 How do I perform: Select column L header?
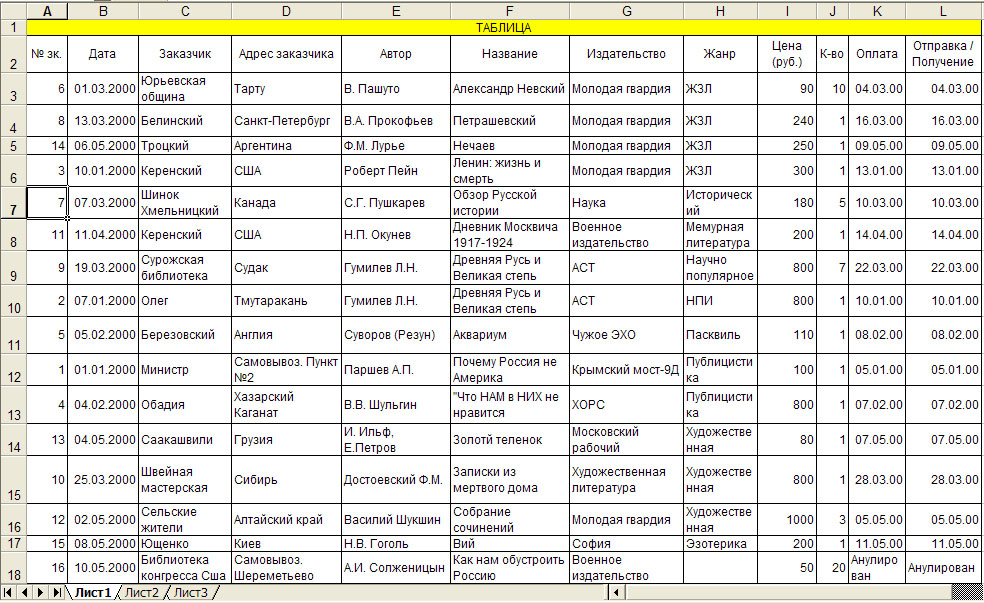point(943,11)
